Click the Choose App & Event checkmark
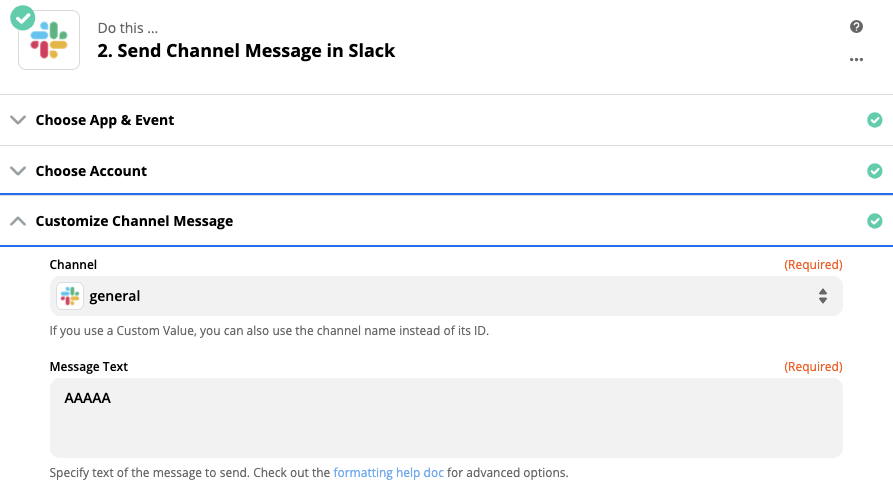 (x=875, y=120)
